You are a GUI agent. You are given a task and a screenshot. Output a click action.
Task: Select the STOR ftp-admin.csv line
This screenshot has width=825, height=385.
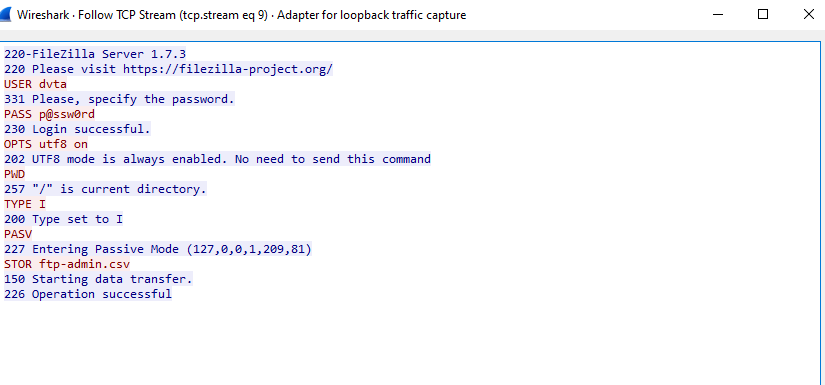(67, 264)
